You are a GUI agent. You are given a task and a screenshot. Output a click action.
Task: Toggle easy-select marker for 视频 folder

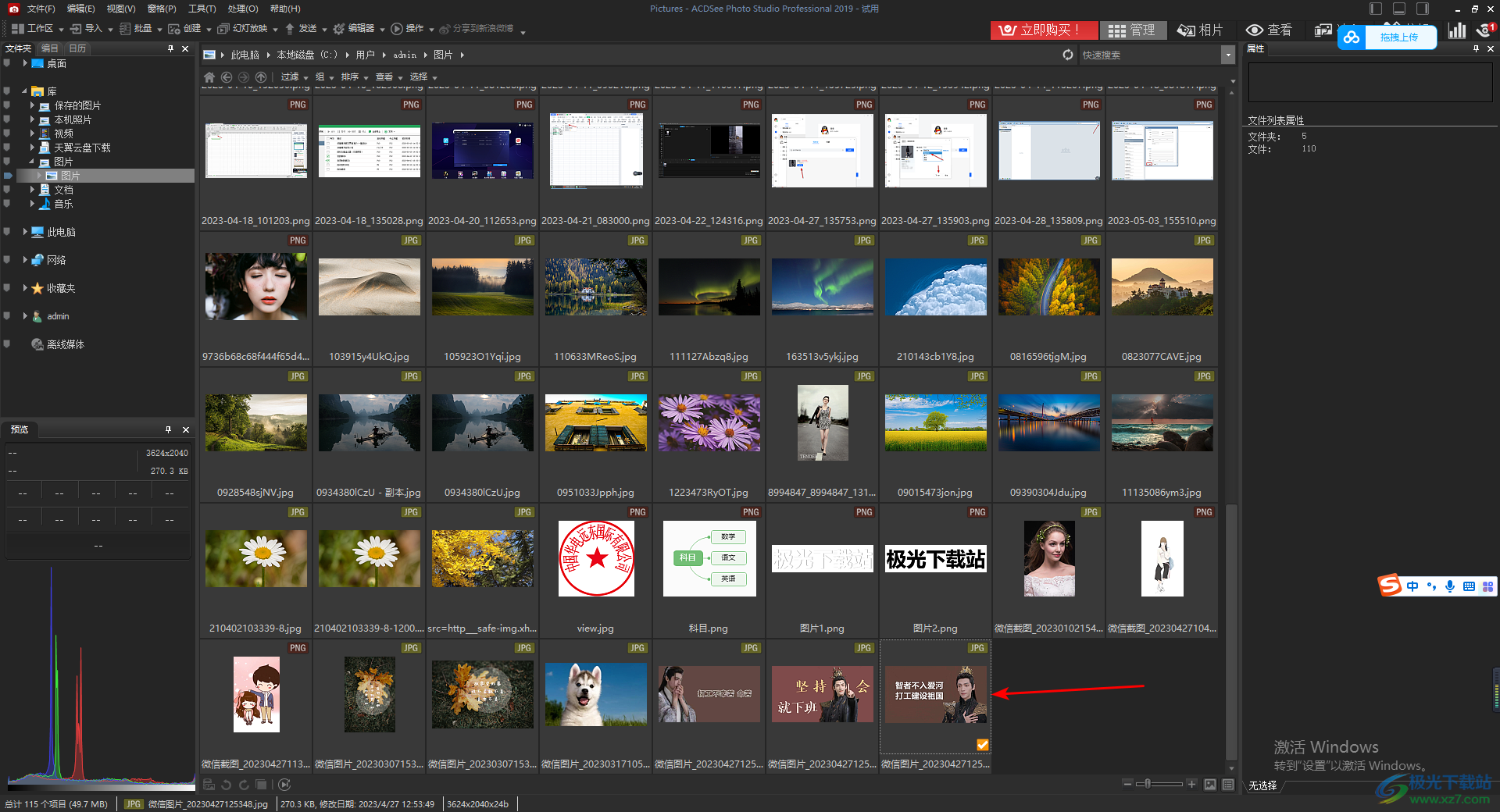[x=6, y=134]
